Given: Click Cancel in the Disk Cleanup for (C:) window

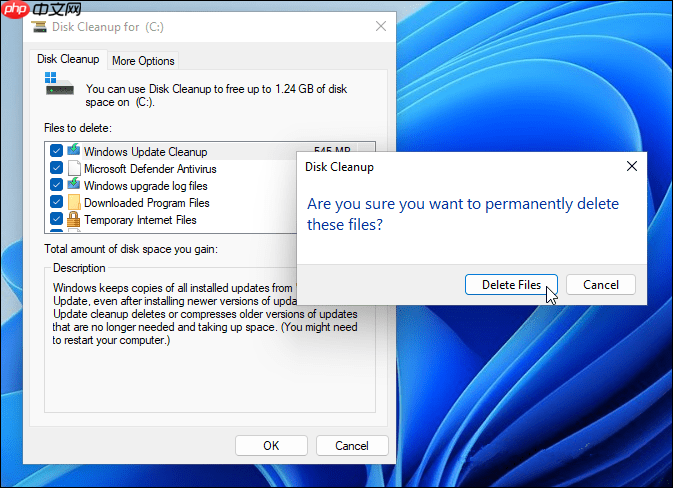Looking at the screenshot, I should (x=352, y=446).
